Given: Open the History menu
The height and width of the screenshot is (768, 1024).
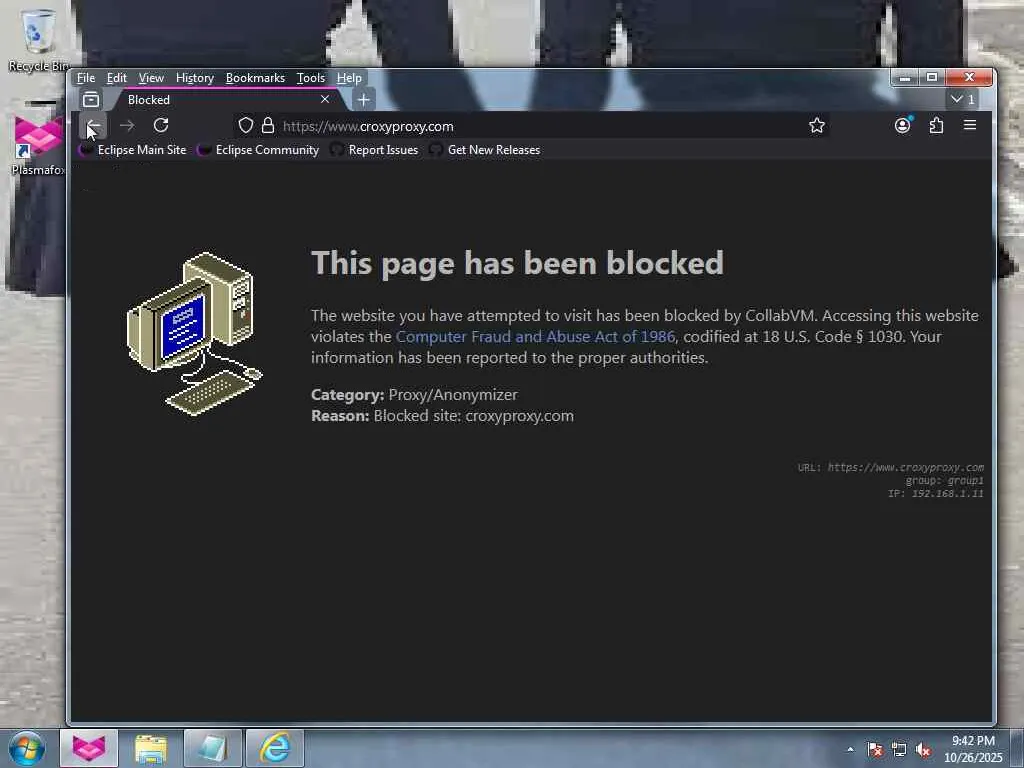Looking at the screenshot, I should [195, 78].
